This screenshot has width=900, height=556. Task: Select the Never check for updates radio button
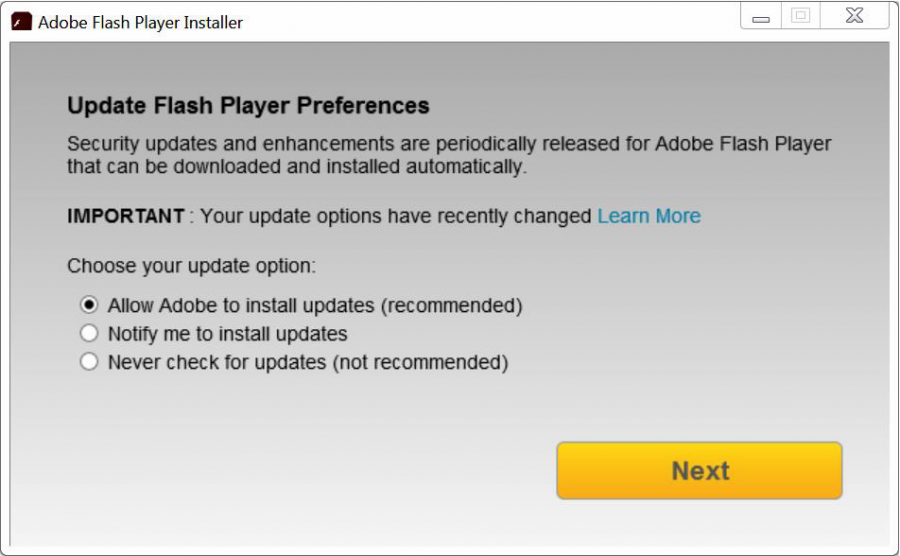89,362
